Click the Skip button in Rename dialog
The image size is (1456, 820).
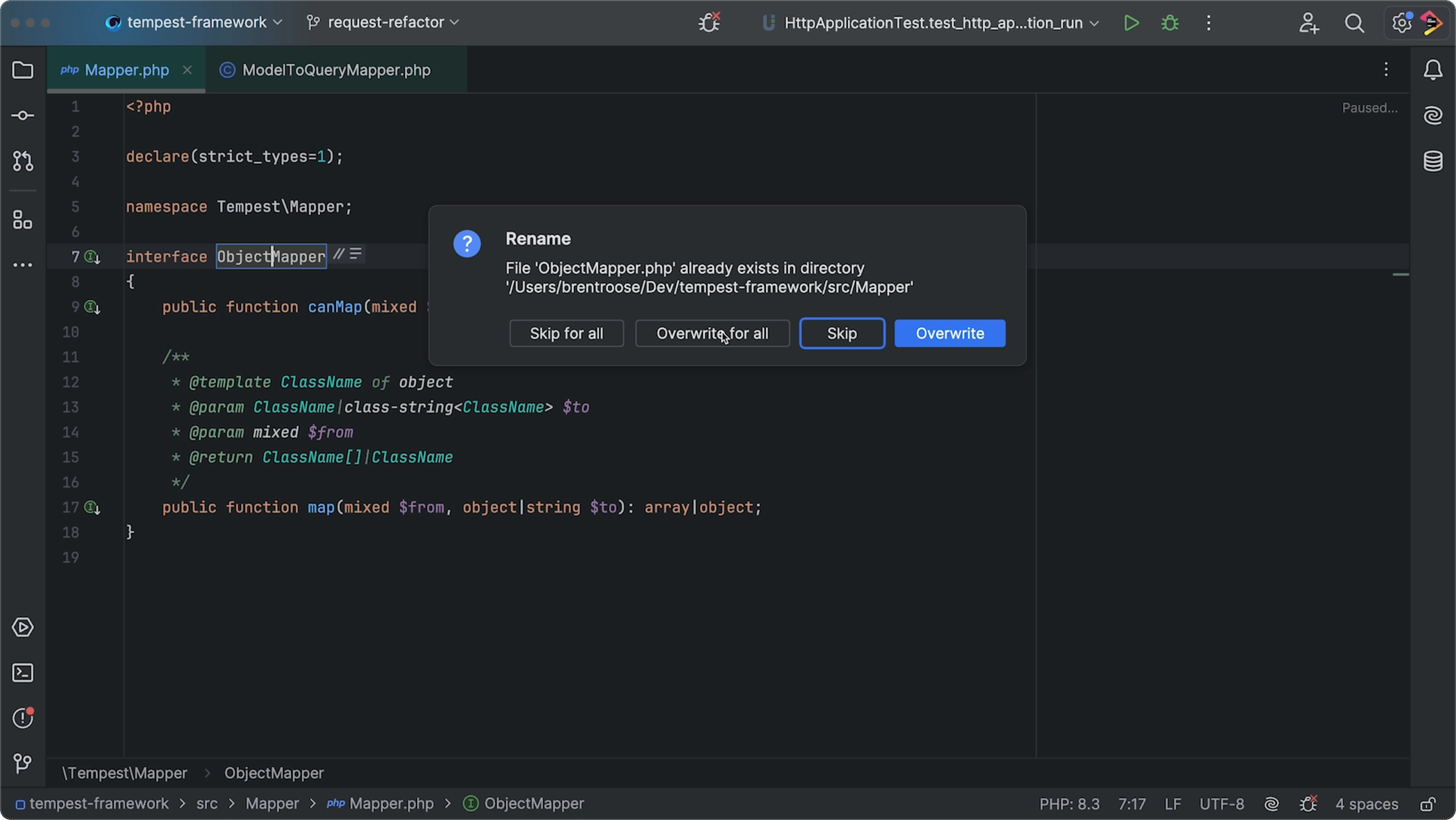pyautogui.click(x=842, y=334)
